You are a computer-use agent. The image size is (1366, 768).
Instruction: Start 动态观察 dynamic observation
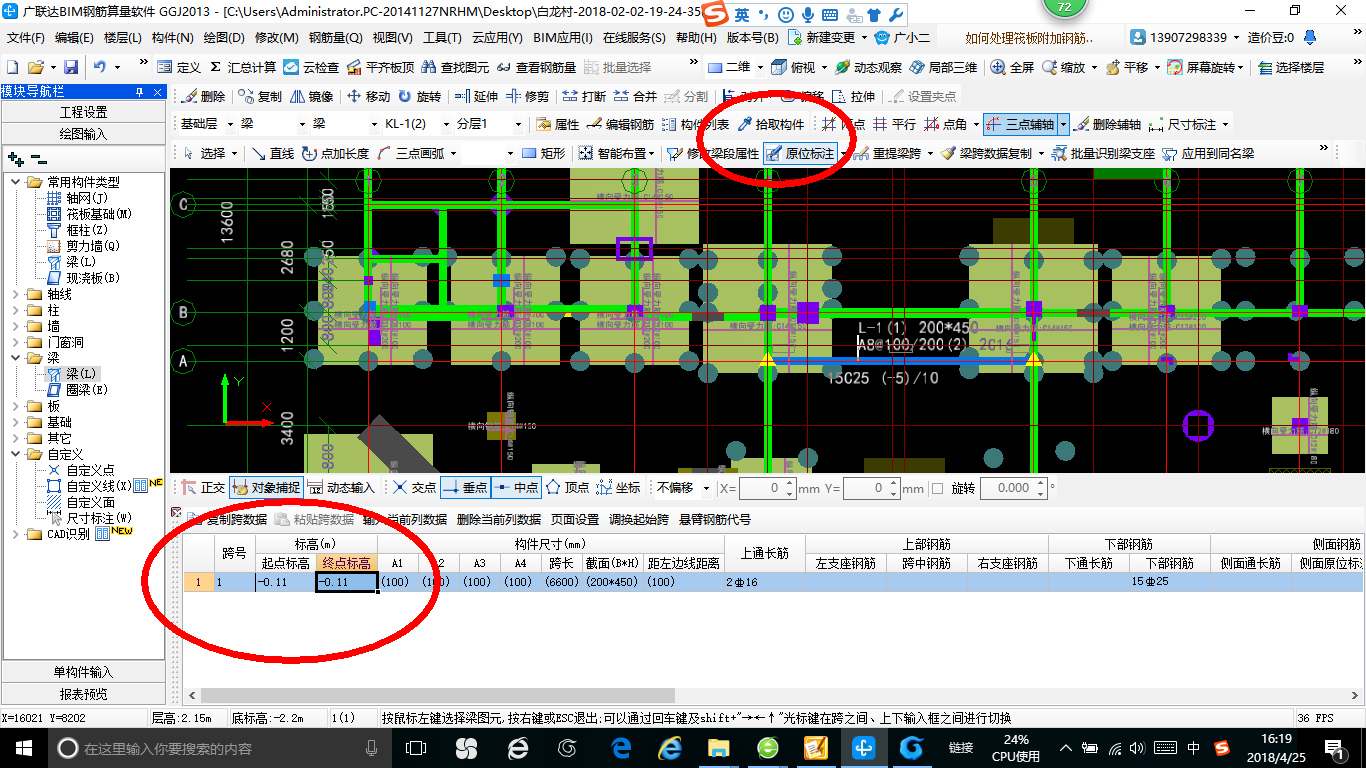click(868, 67)
